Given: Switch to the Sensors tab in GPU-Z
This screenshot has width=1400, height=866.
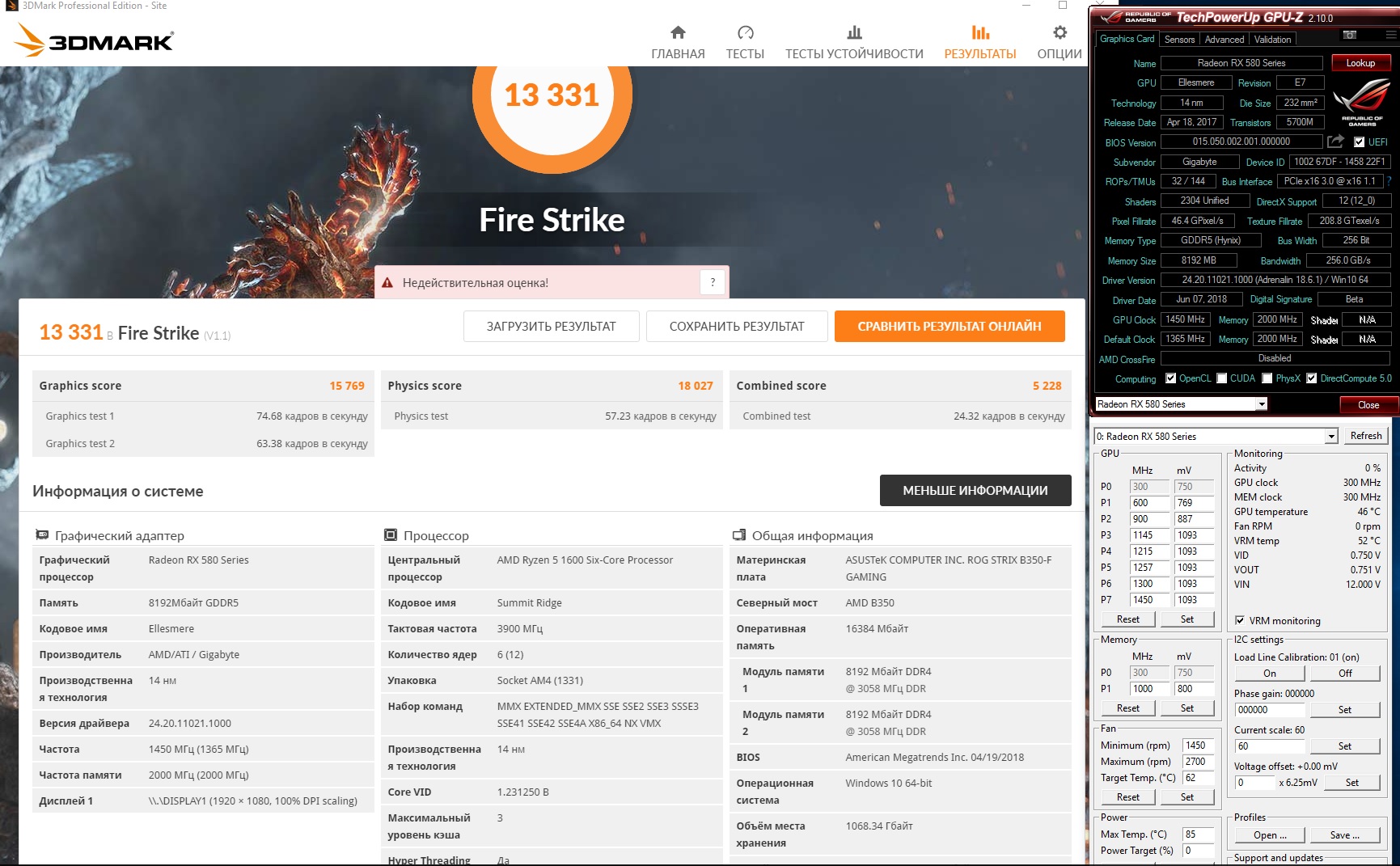Looking at the screenshot, I should click(1179, 39).
